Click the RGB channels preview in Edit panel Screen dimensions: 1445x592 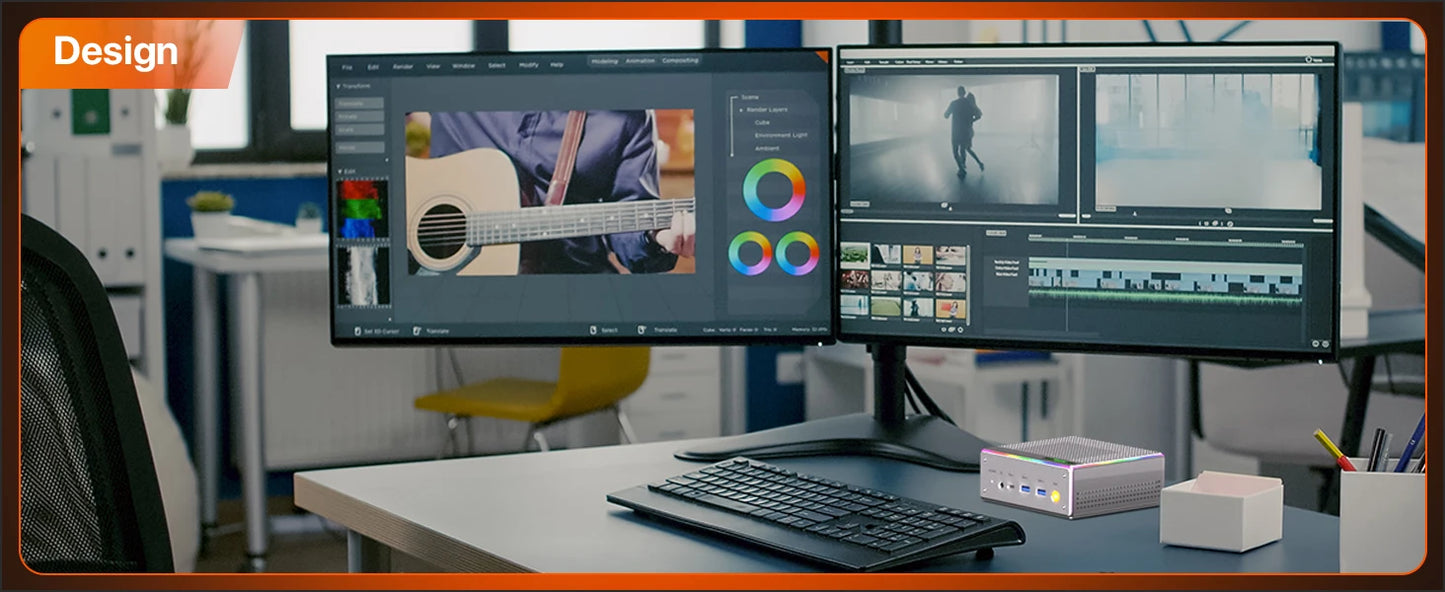[x=362, y=209]
